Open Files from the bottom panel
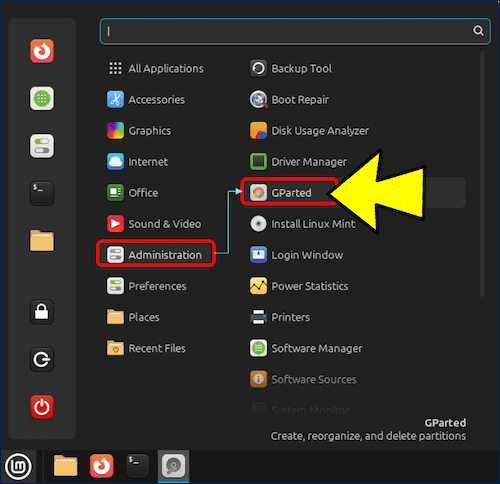Viewport: 500px width, 484px height. coord(65,466)
